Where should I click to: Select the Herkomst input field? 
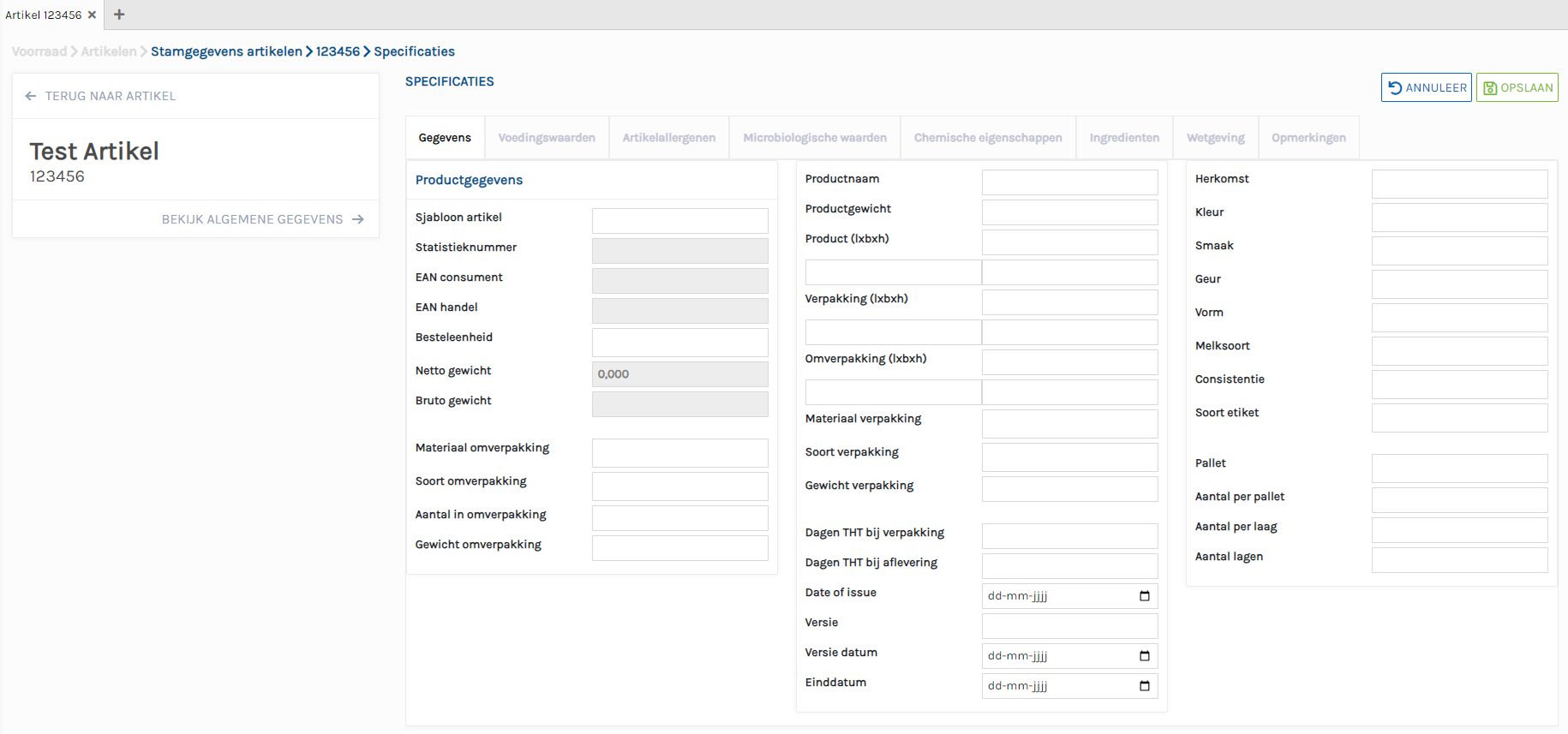click(1459, 183)
